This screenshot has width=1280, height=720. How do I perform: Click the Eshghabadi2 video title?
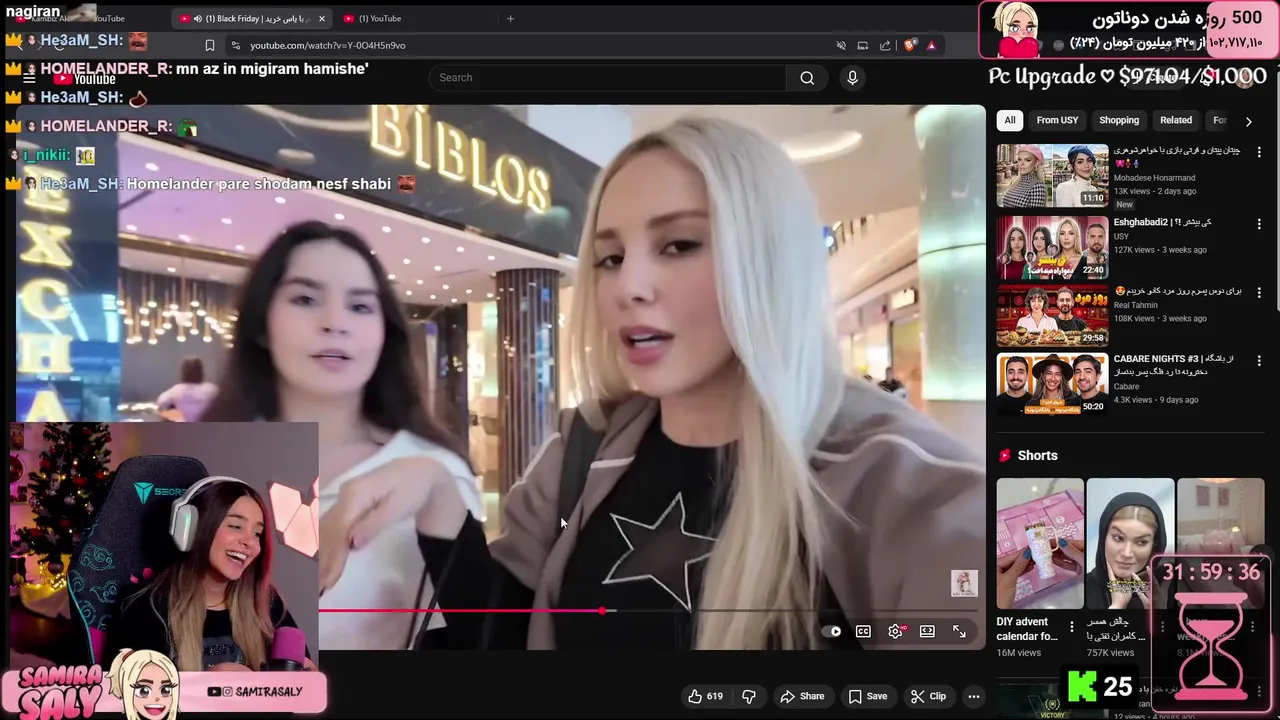(x=1163, y=222)
